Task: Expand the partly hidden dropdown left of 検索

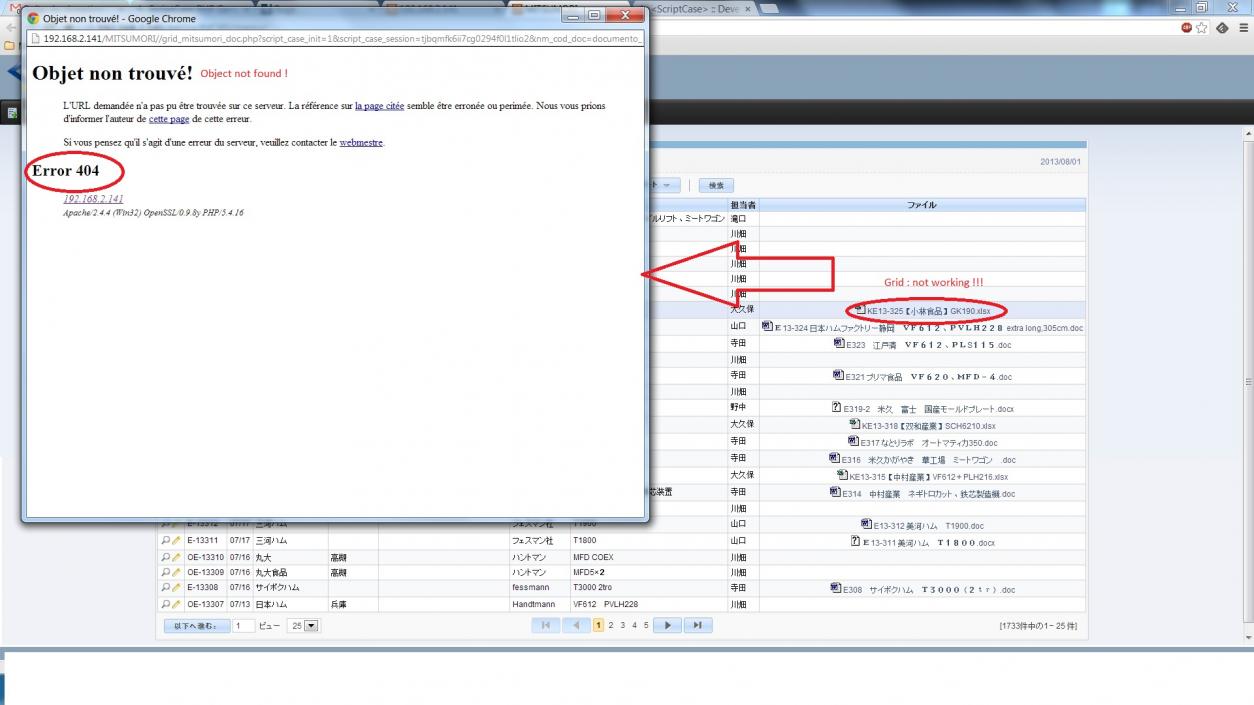Action: pyautogui.click(x=665, y=185)
